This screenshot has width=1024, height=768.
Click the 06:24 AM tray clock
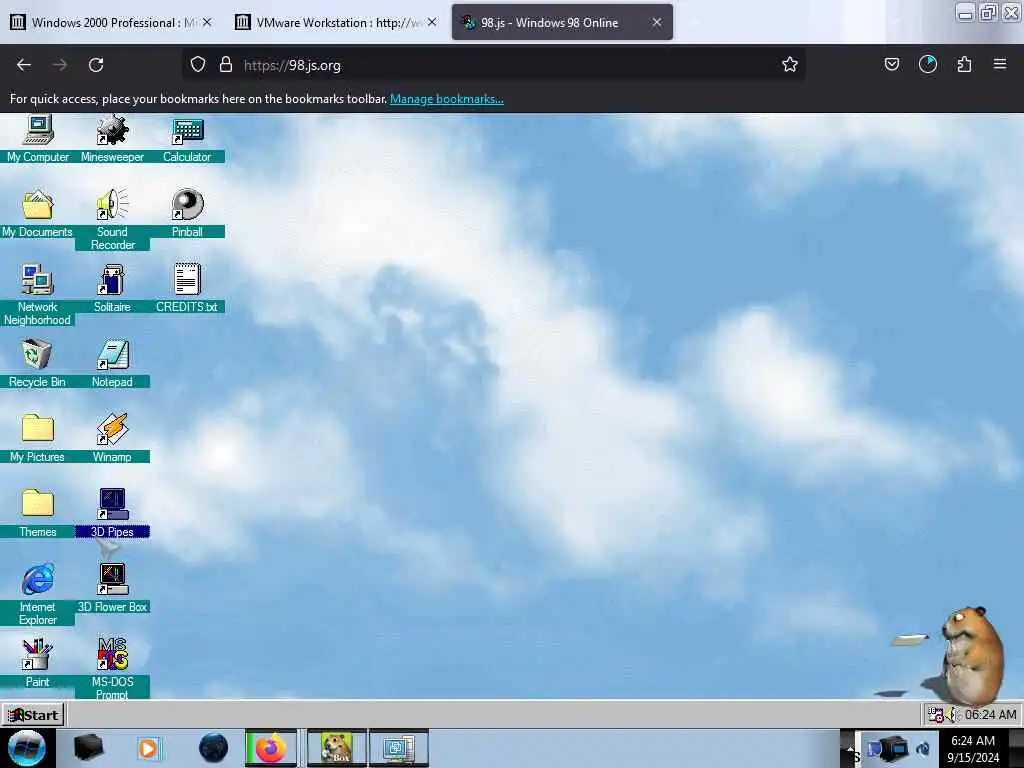pos(990,714)
